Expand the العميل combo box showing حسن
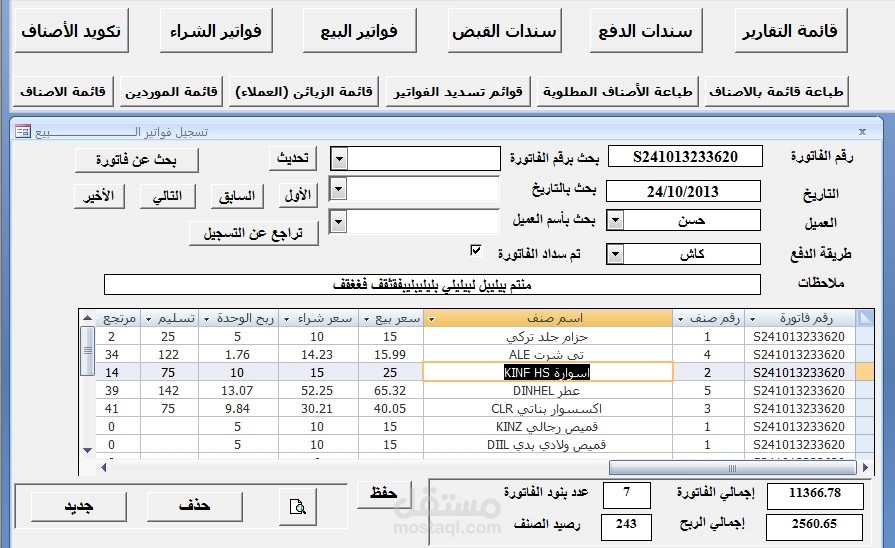Screen dimensions: 895x548 click(615, 220)
